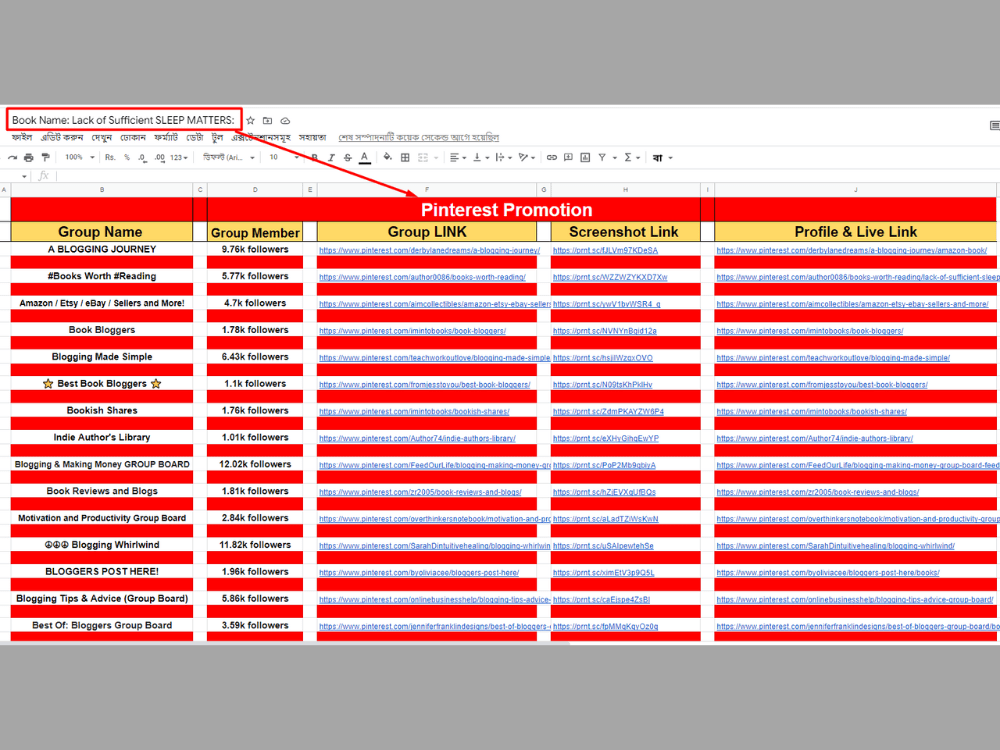Open the font family dropdown

[x=228, y=158]
